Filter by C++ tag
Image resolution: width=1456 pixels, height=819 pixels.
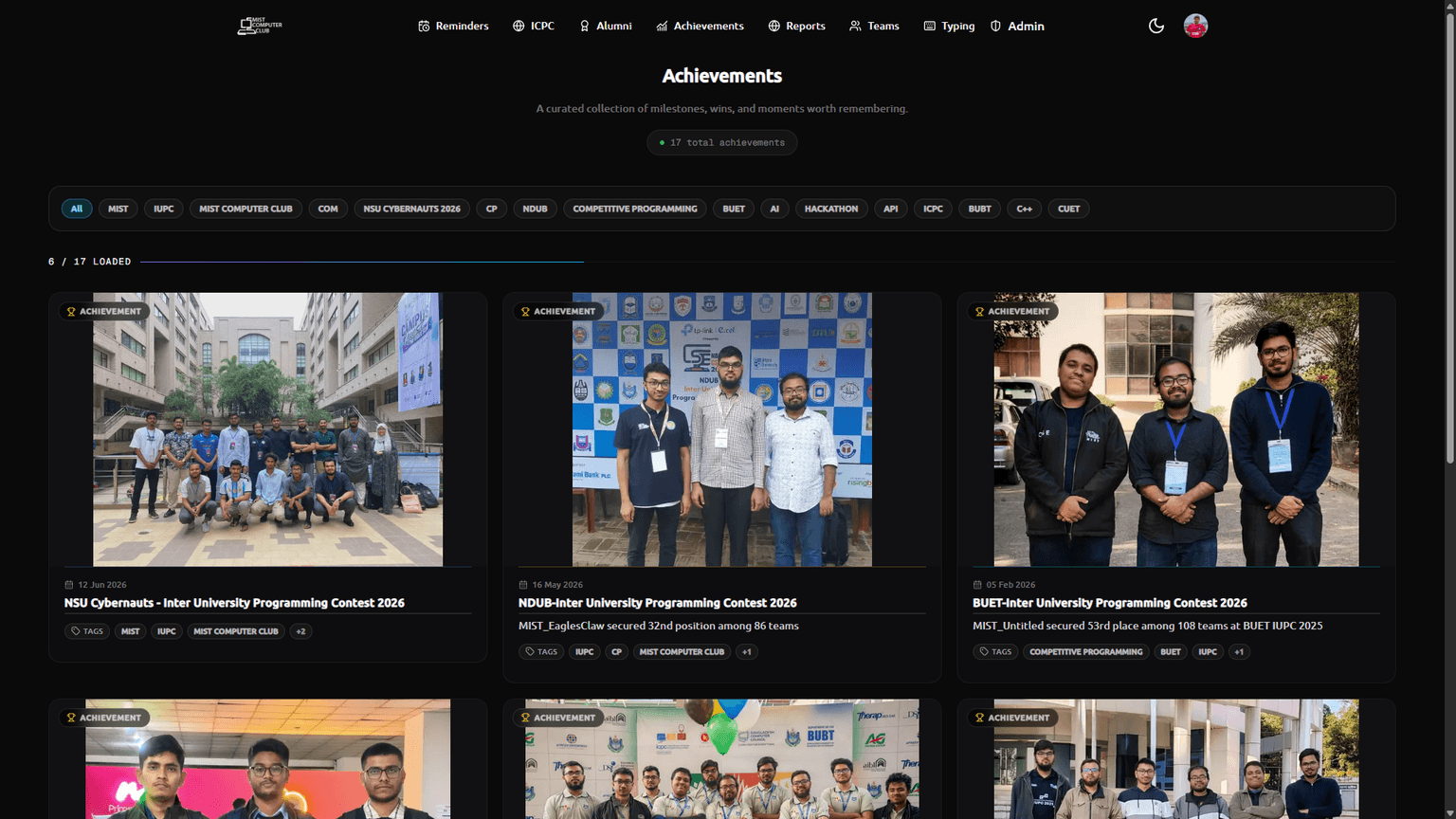[1025, 209]
